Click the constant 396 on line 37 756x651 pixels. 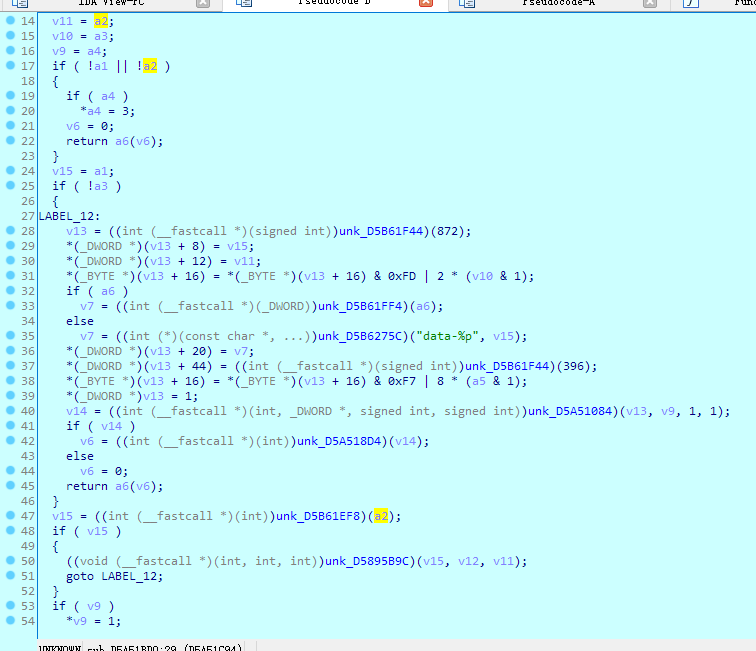[x=573, y=366]
